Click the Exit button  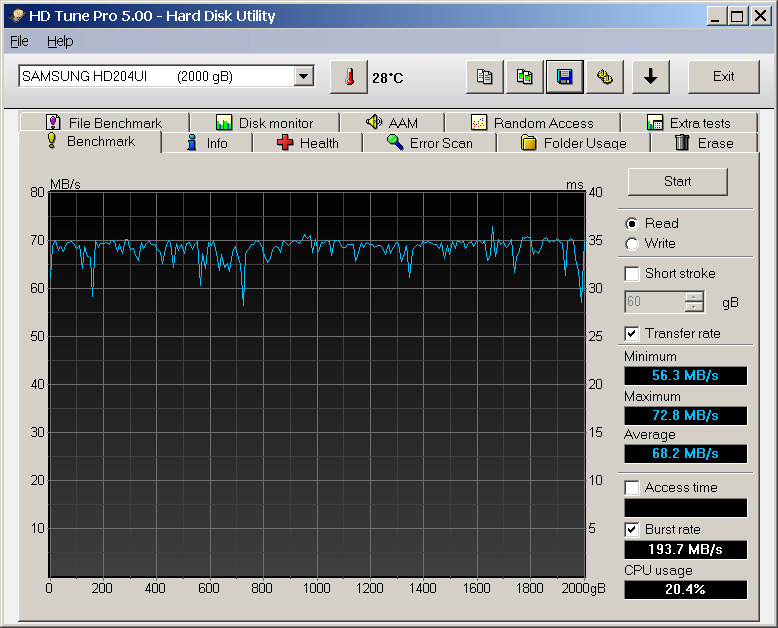[723, 77]
